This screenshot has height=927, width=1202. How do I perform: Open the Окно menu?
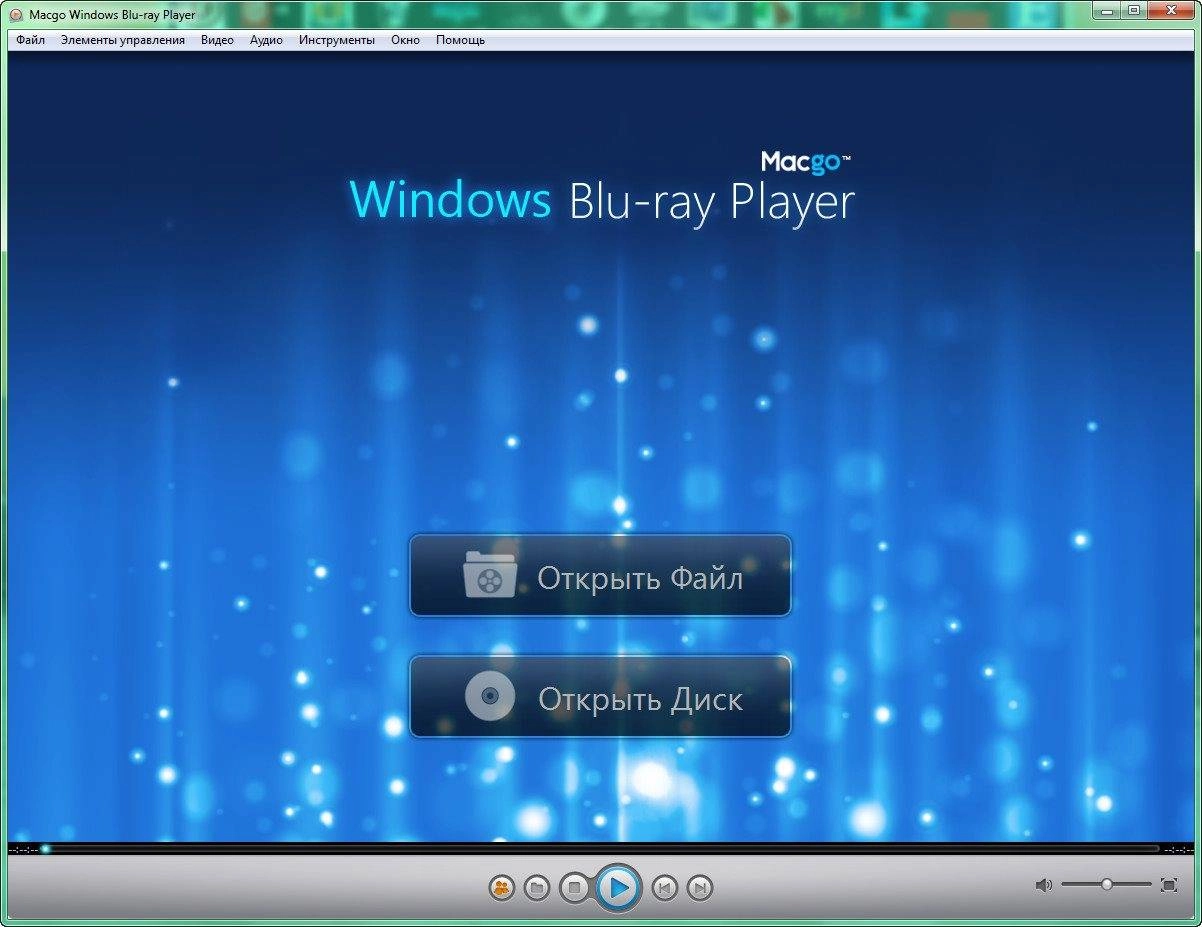click(405, 40)
